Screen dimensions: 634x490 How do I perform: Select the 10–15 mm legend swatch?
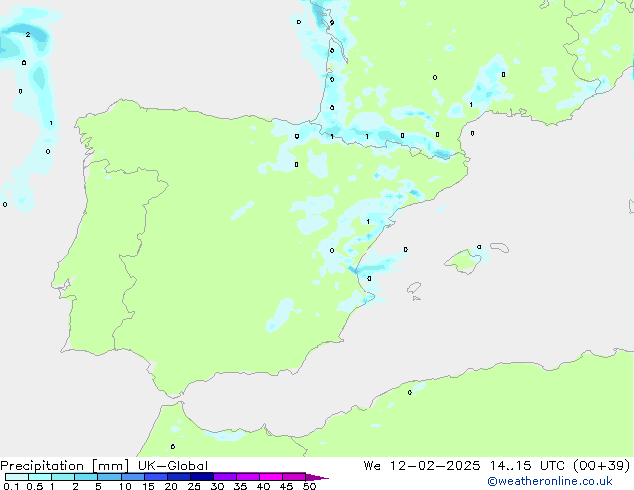pos(132,477)
